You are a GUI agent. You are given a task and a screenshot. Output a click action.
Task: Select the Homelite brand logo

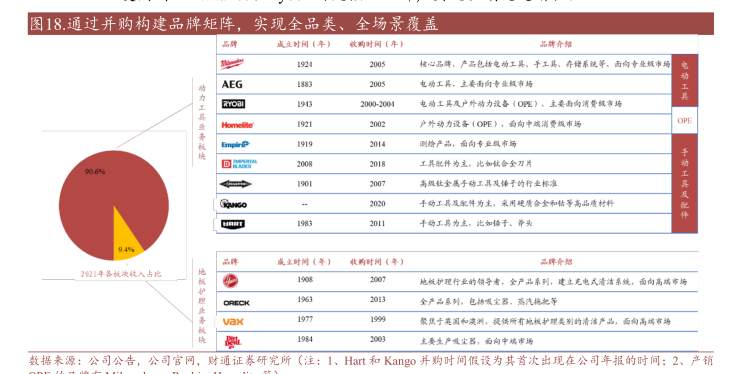pos(237,125)
